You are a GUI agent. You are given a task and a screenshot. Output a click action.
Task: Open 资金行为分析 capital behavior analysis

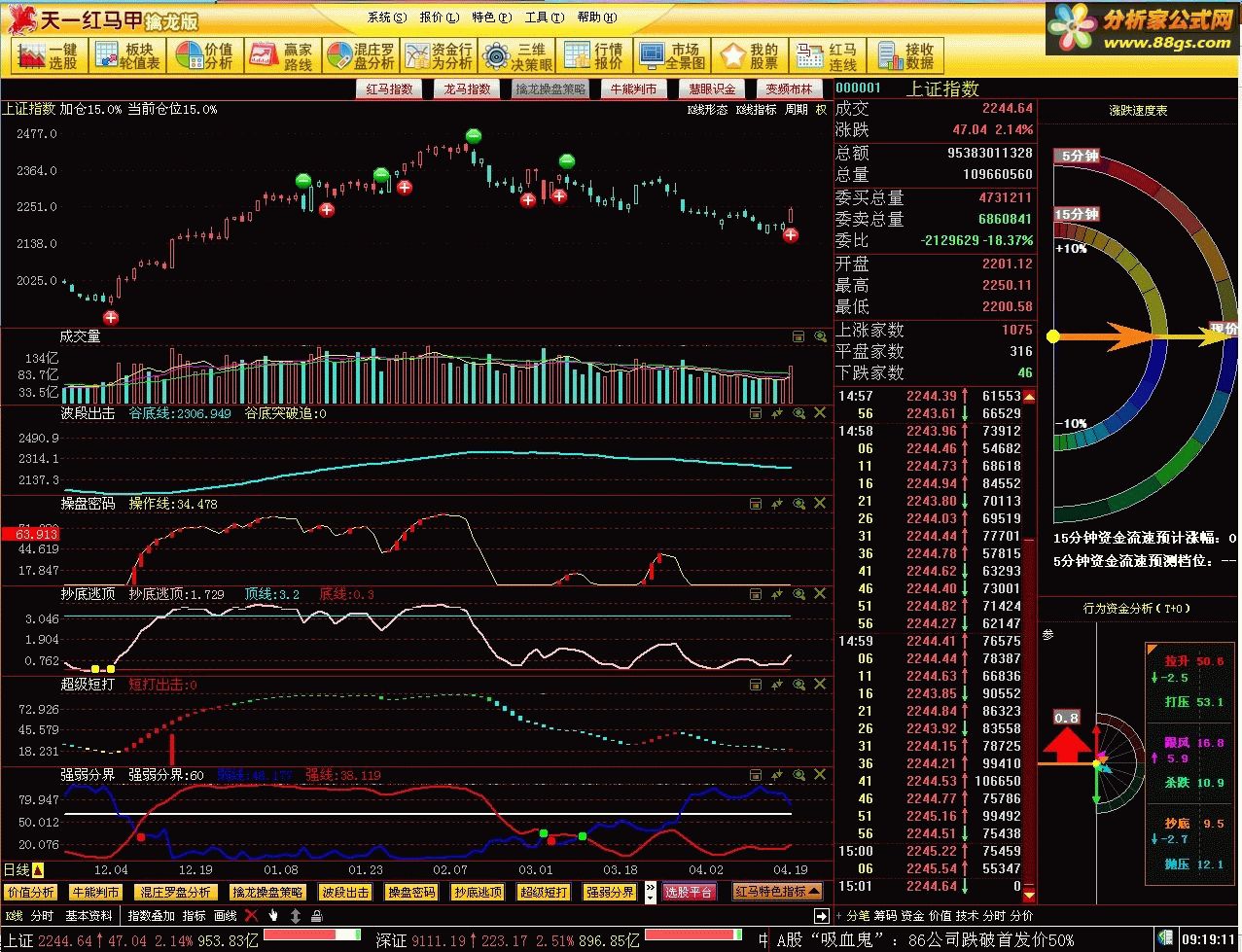[438, 56]
